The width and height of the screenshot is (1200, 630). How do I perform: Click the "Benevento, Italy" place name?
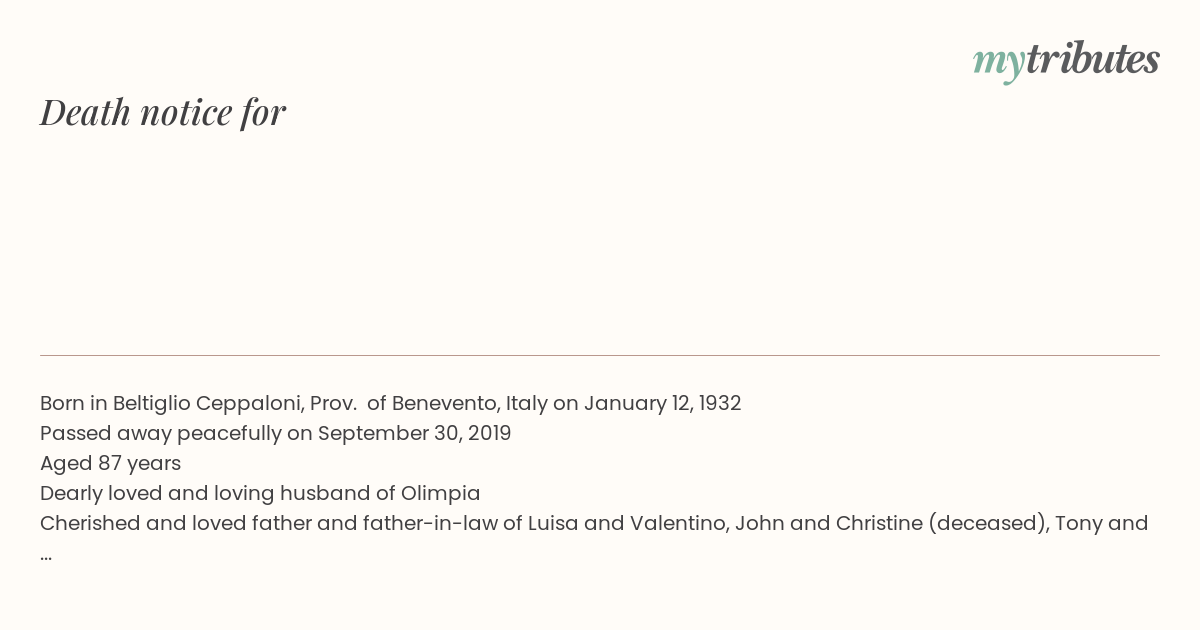pyautogui.click(x=469, y=403)
